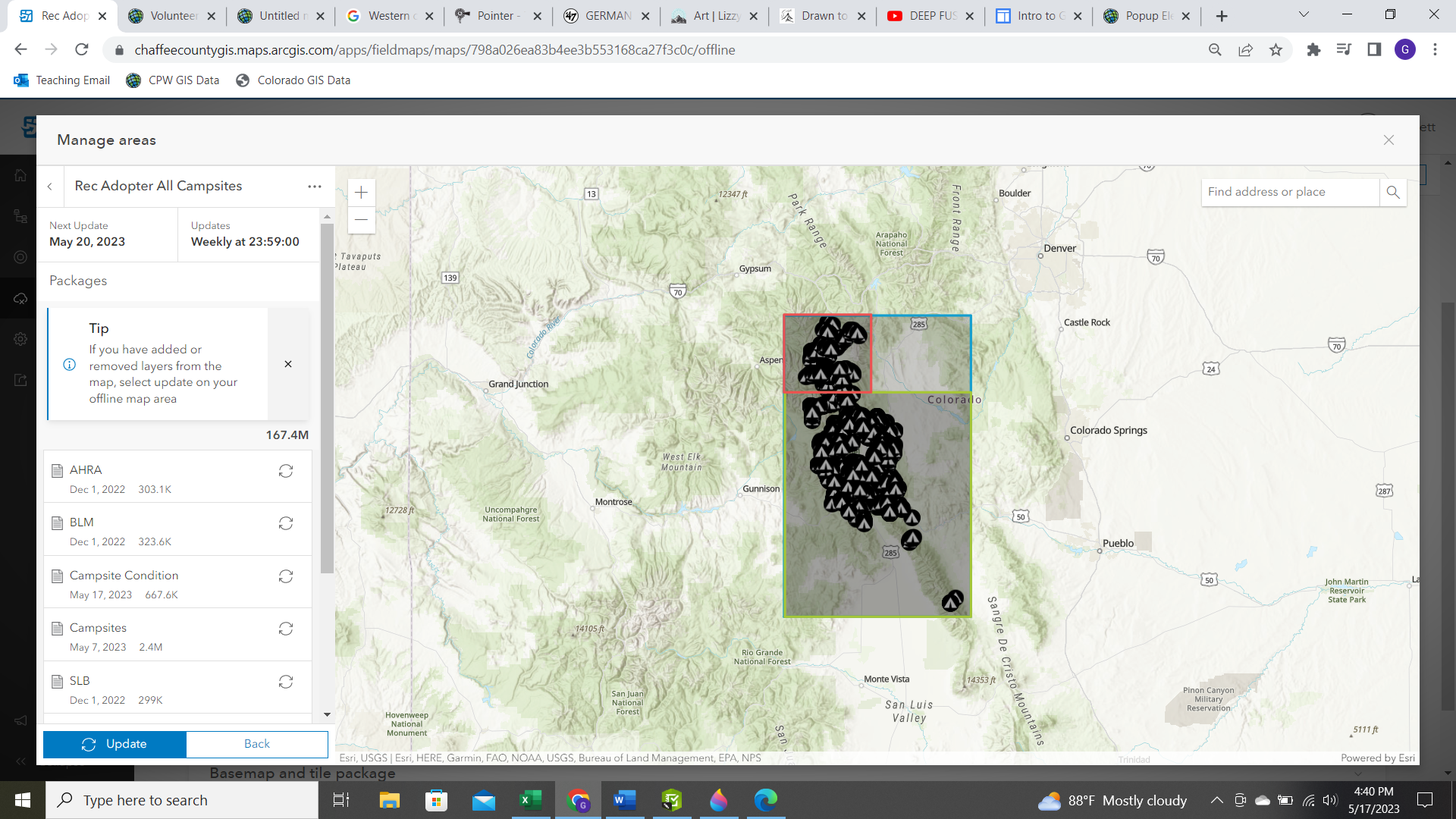Viewport: 1456px width, 819px height.
Task: Zoom in on the map
Action: point(361,193)
